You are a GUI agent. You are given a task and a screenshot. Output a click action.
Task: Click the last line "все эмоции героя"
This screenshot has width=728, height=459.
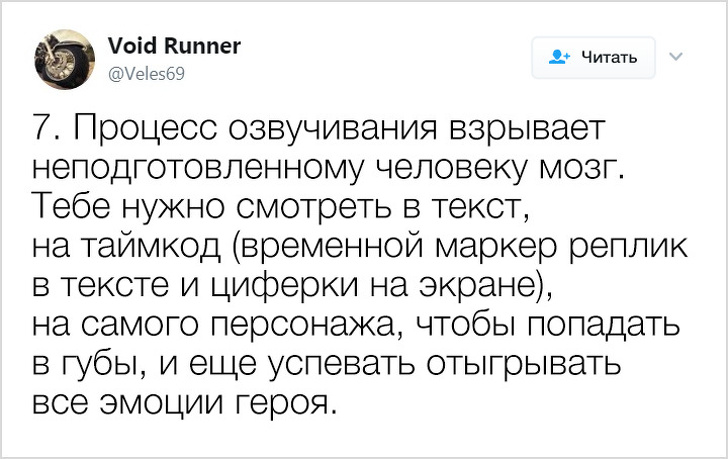pos(181,405)
